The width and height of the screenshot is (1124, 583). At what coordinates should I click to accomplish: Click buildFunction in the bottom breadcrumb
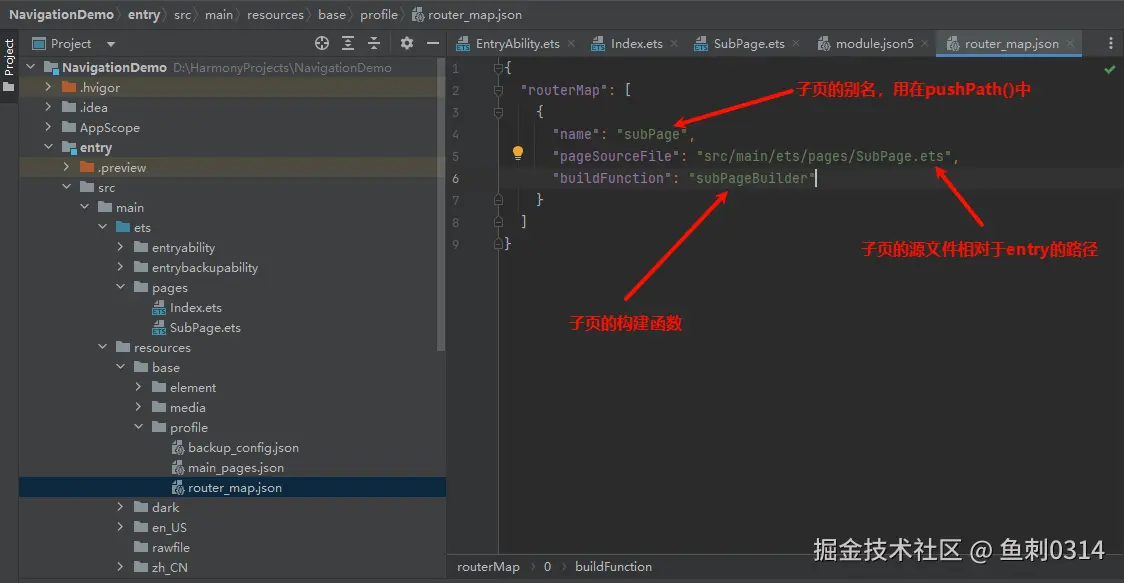pos(613,567)
